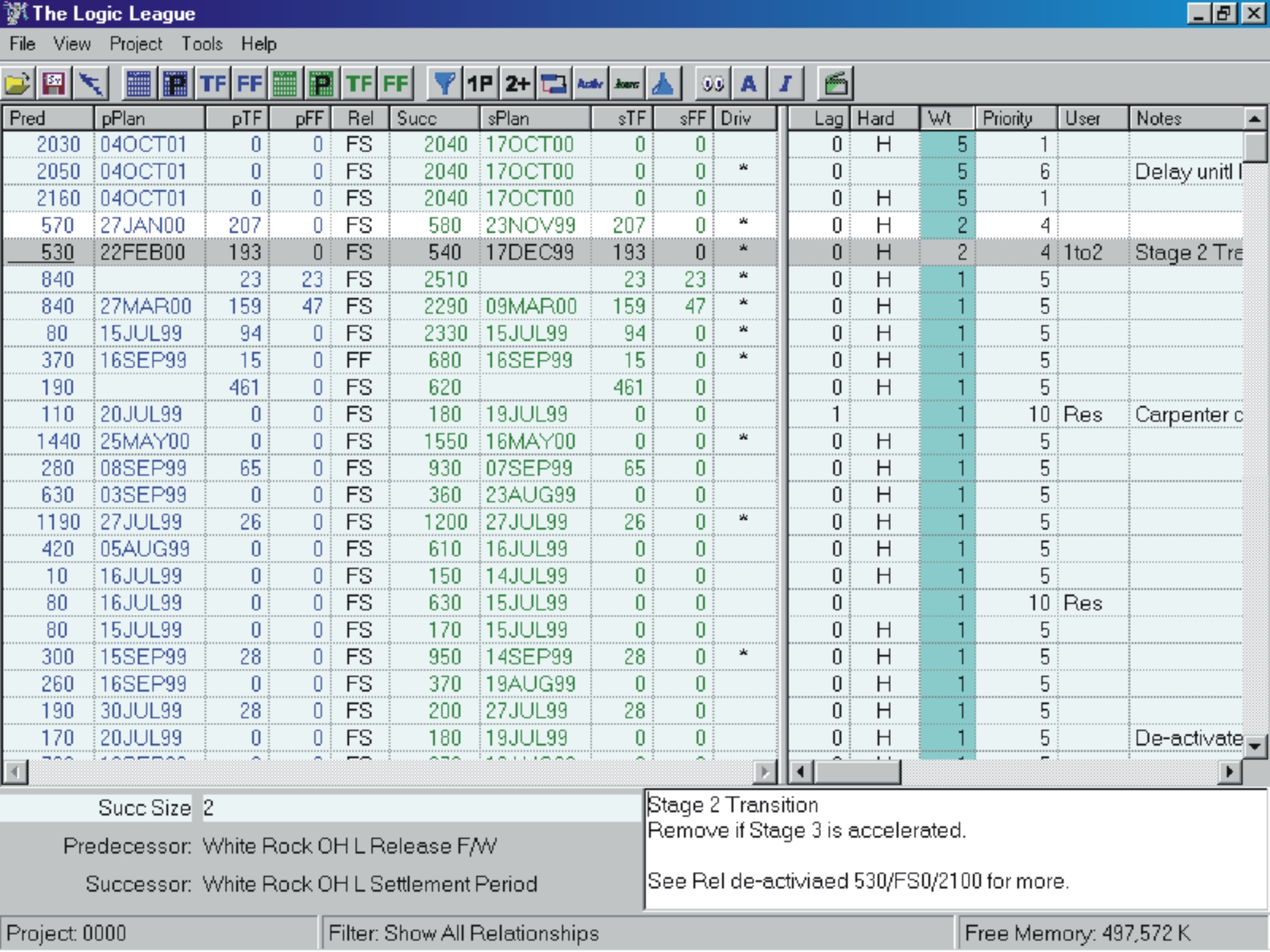Screen dimensions: 1270x952
Task: Click the Succ Size field showing 2
Action: tap(422, 808)
